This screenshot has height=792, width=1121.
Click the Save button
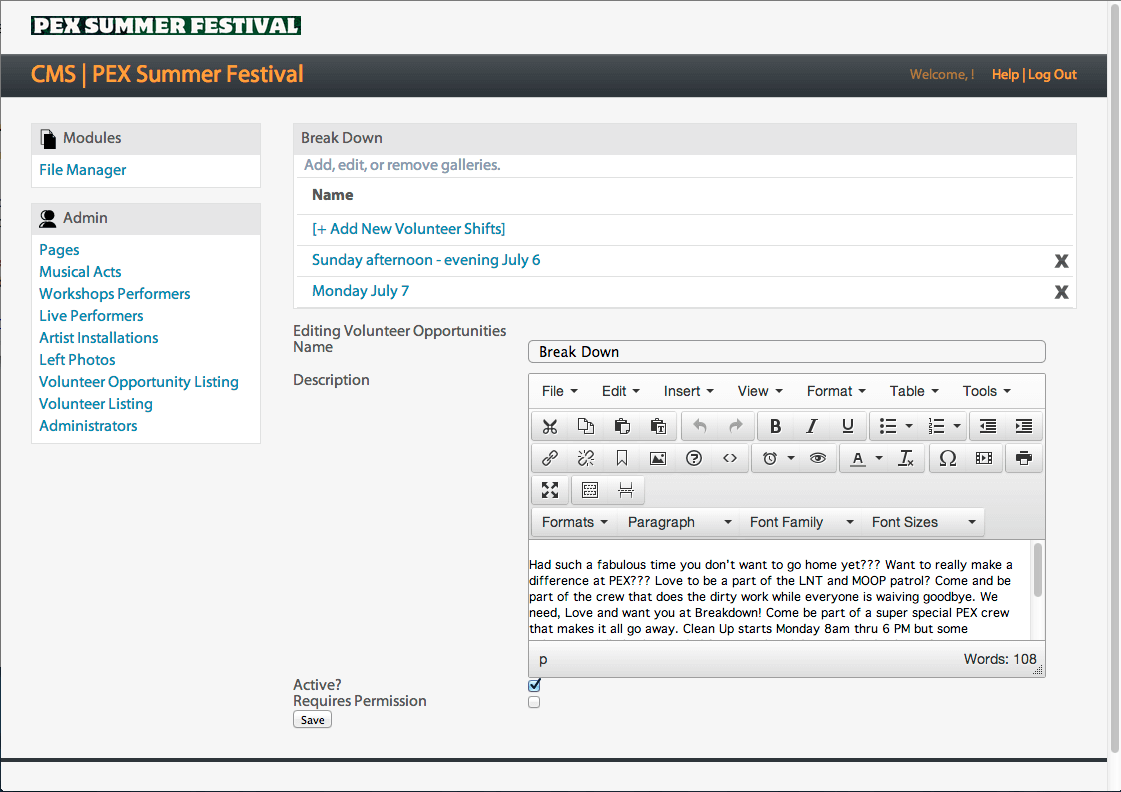tap(312, 720)
